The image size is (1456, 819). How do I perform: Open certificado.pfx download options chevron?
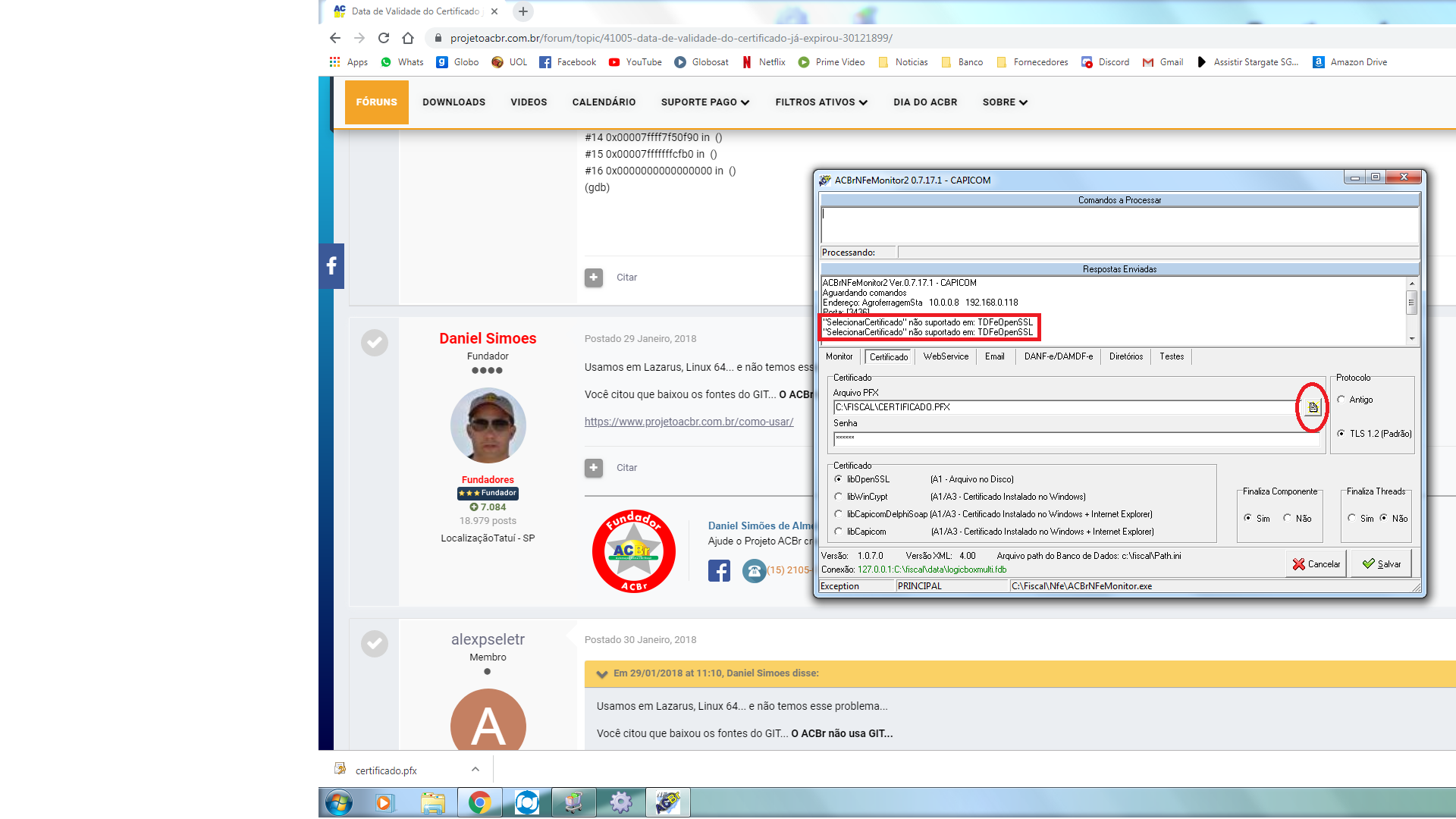point(475,769)
